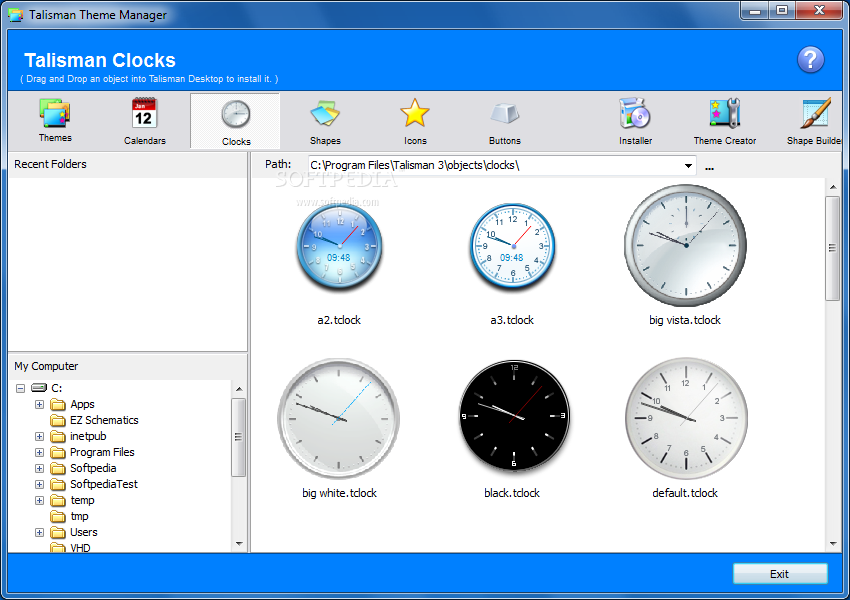The image size is (850, 600).
Task: Select the a3.tclock clock thumbnail
Action: [x=512, y=247]
